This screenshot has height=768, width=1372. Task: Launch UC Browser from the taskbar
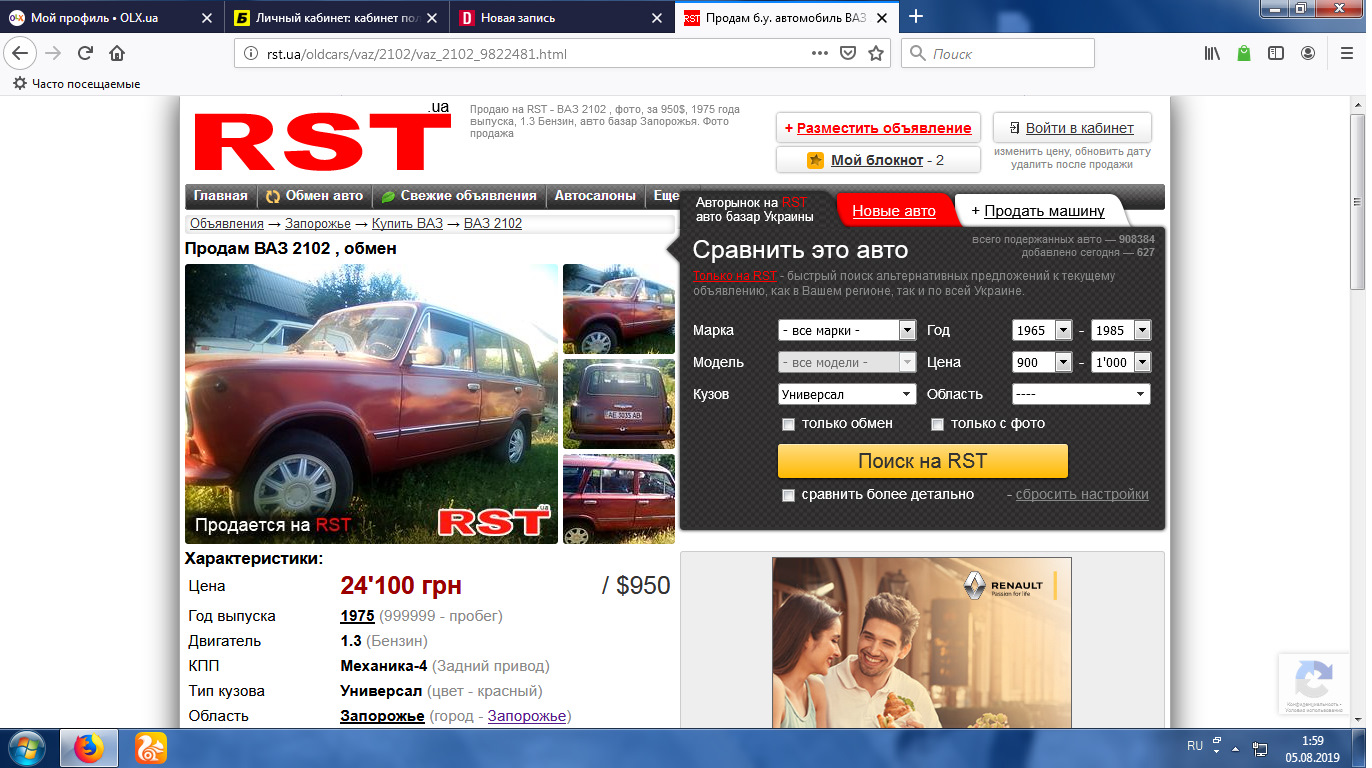pos(151,748)
